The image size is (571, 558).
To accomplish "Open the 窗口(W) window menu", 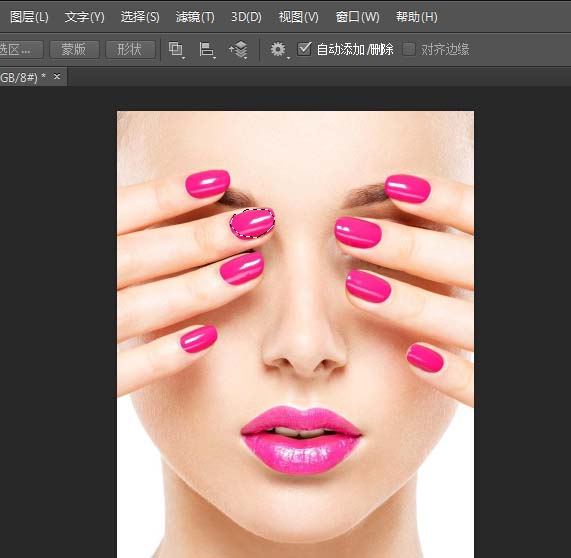I will (x=357, y=17).
